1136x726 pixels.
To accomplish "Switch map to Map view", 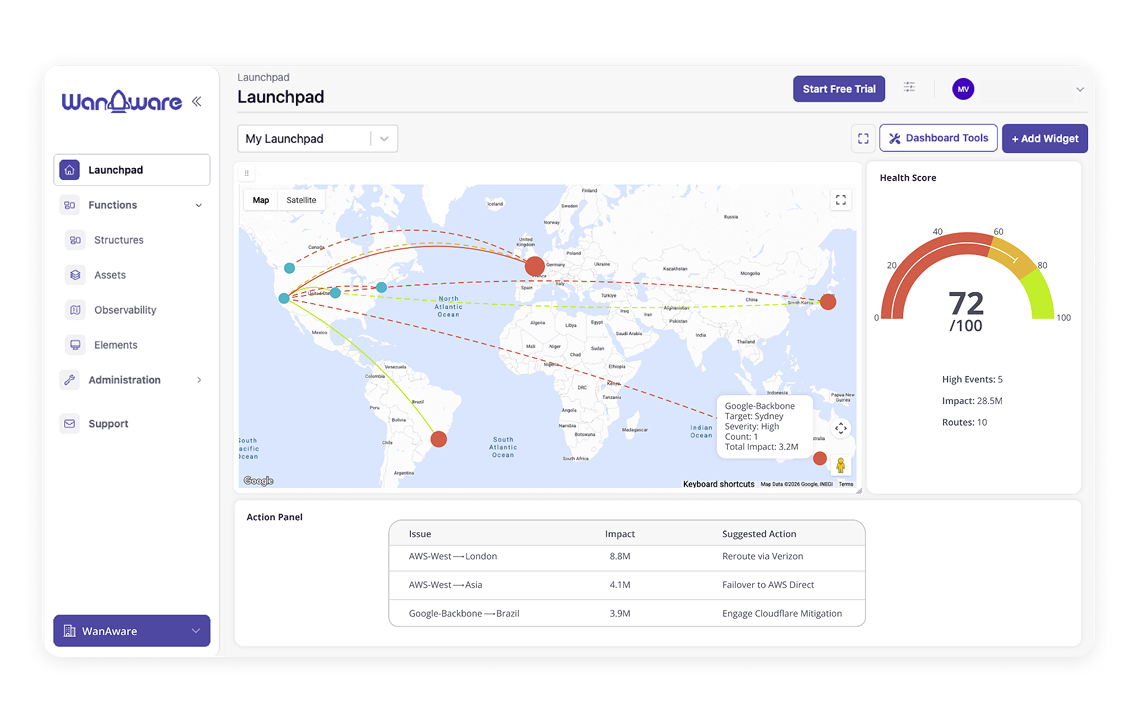I will tap(261, 200).
